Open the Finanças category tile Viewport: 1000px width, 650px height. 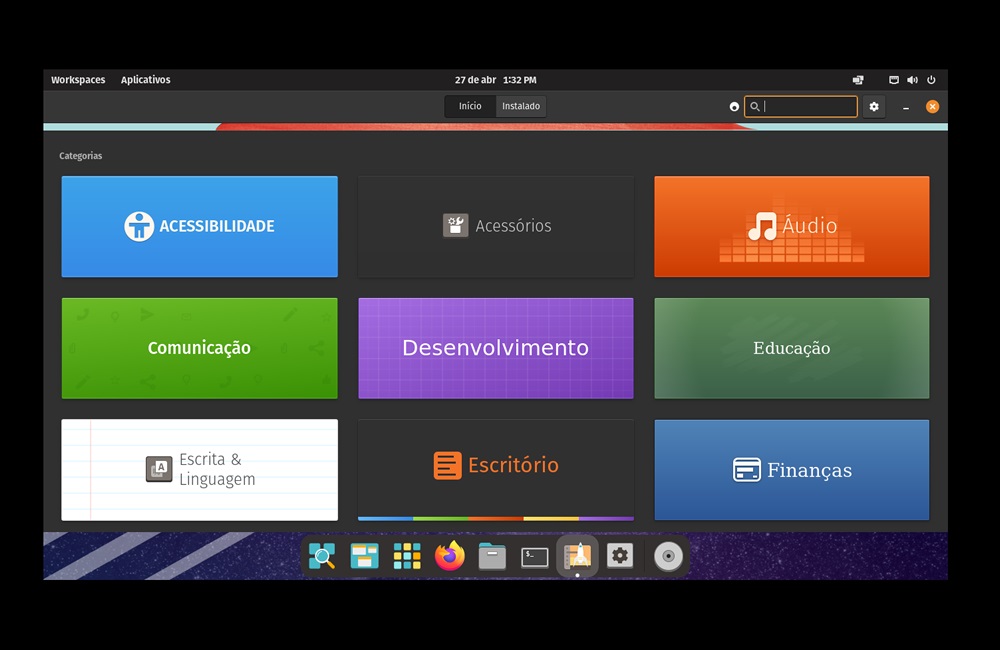(x=791, y=470)
